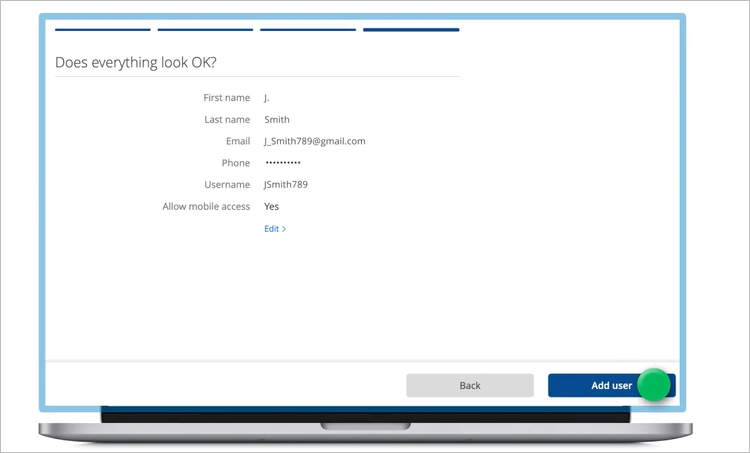750x453 pixels.
Task: Click the email value J_Smith789@gmail.com
Action: (x=314, y=141)
